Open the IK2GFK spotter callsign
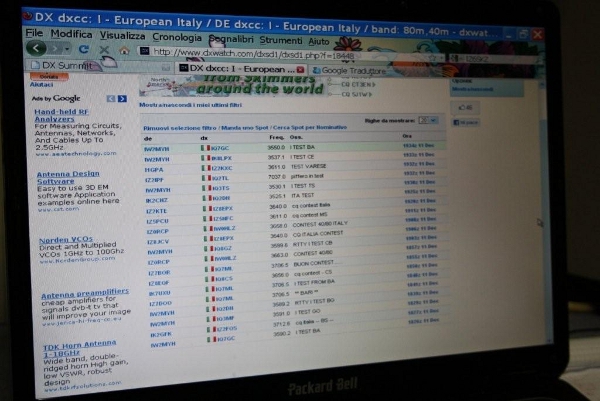The width and height of the screenshot is (600, 401). pyautogui.click(x=161, y=334)
